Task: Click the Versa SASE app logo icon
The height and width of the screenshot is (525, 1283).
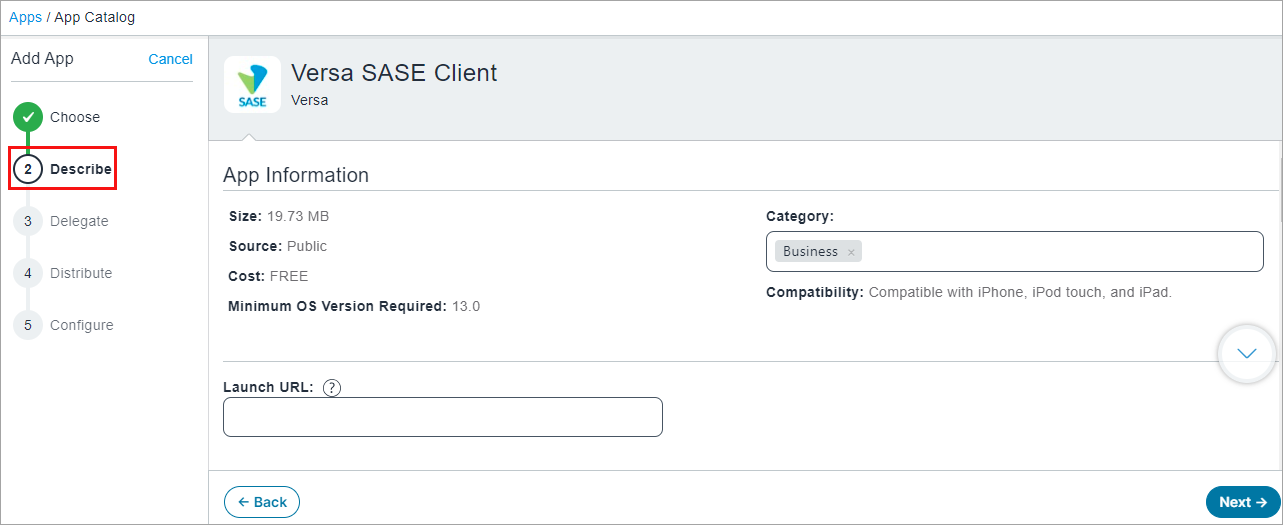Action: click(x=252, y=85)
